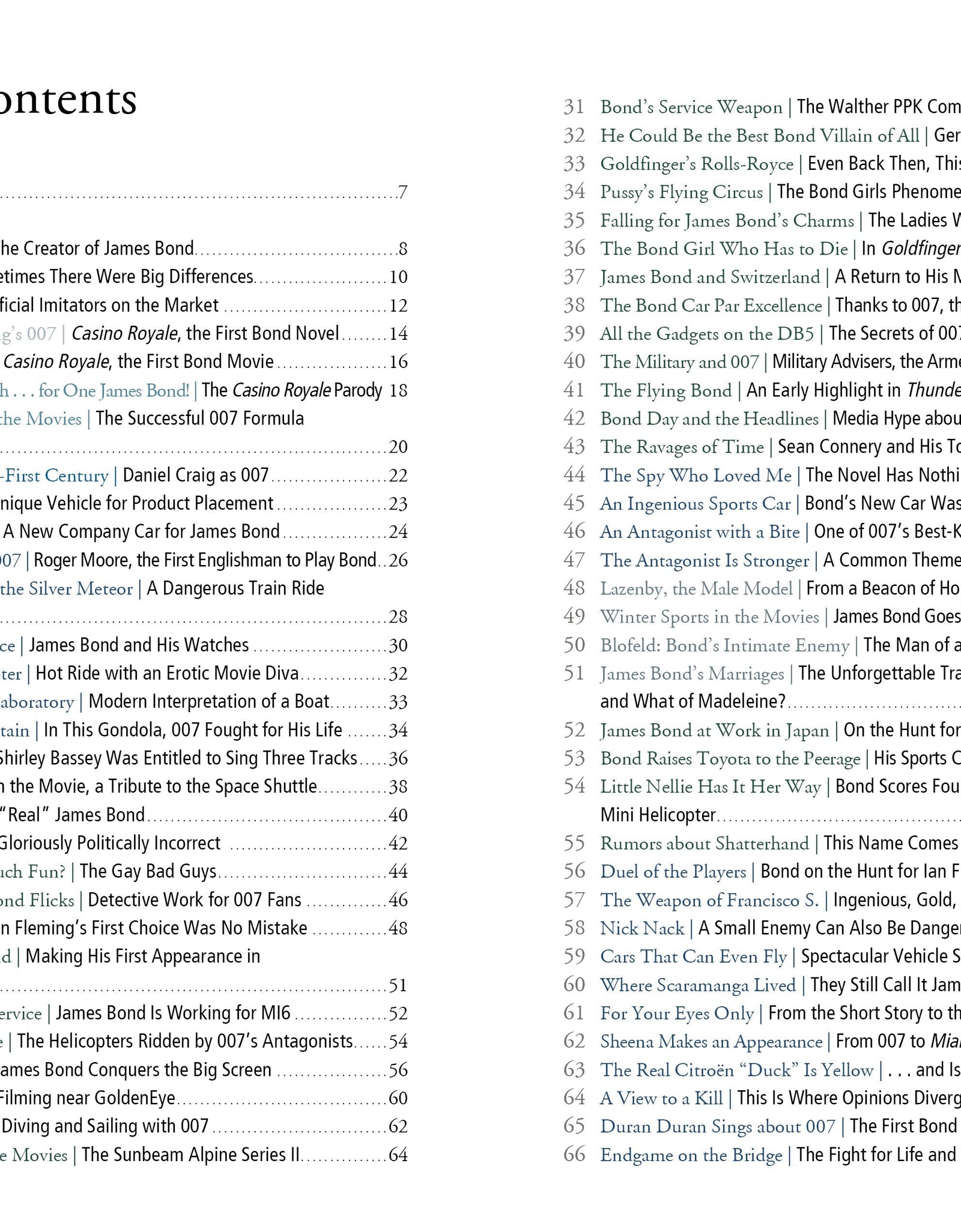Click 'The Gay Bad Guys' line
This screenshot has height=1232, width=961.
pyautogui.click(x=148, y=872)
